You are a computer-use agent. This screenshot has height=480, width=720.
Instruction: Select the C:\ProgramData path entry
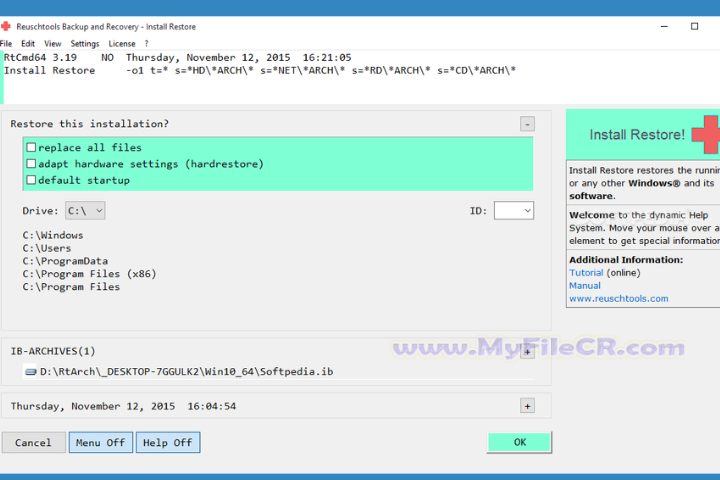65,261
